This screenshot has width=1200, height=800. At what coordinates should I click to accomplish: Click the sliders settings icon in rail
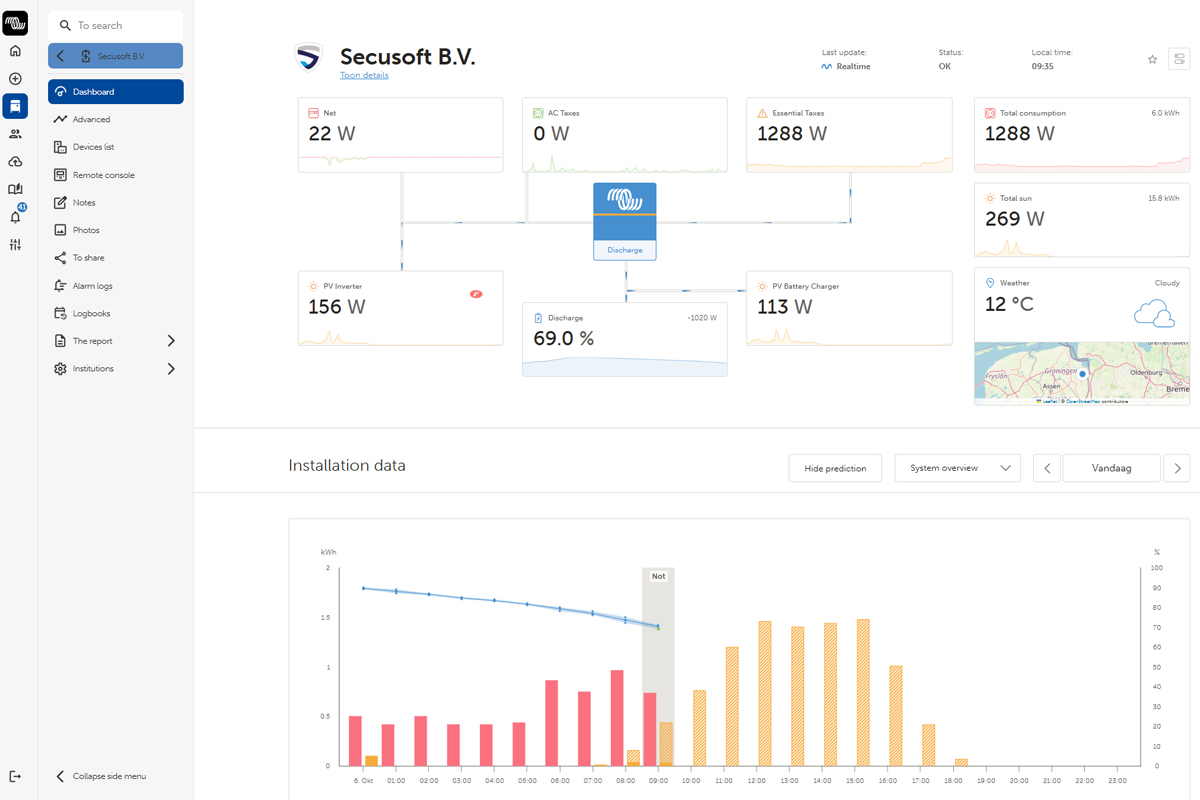tap(15, 245)
